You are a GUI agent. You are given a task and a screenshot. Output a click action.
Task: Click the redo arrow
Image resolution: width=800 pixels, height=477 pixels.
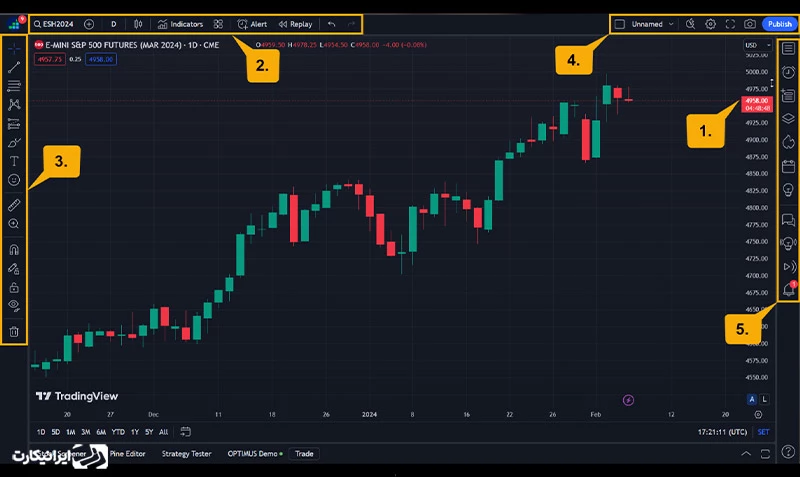351,24
